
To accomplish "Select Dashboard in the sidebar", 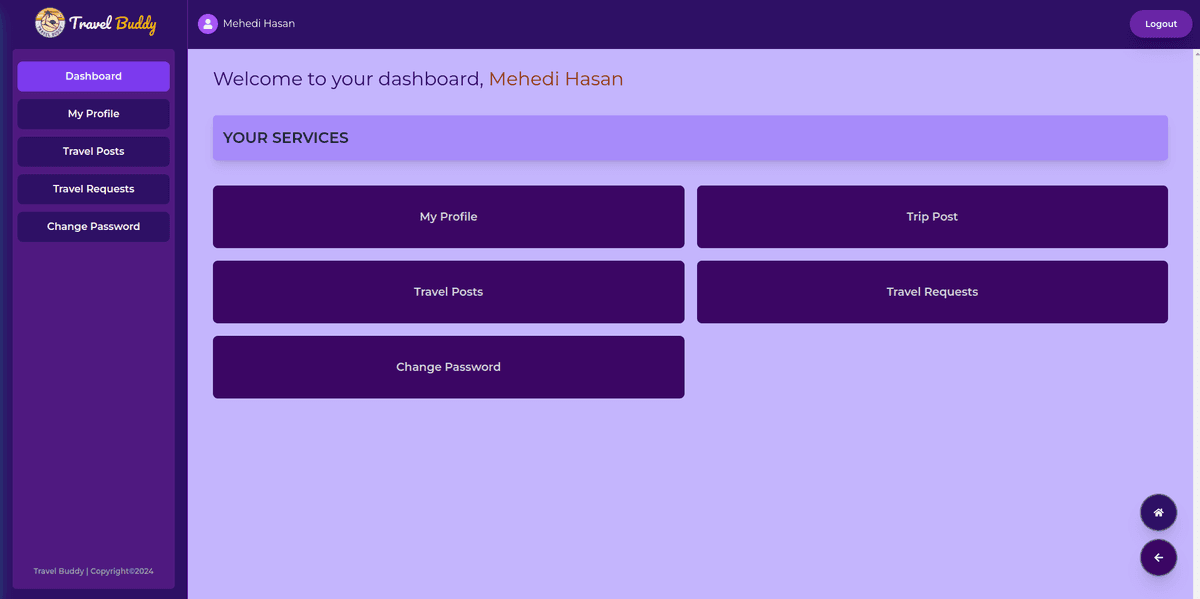I will coord(94,76).
